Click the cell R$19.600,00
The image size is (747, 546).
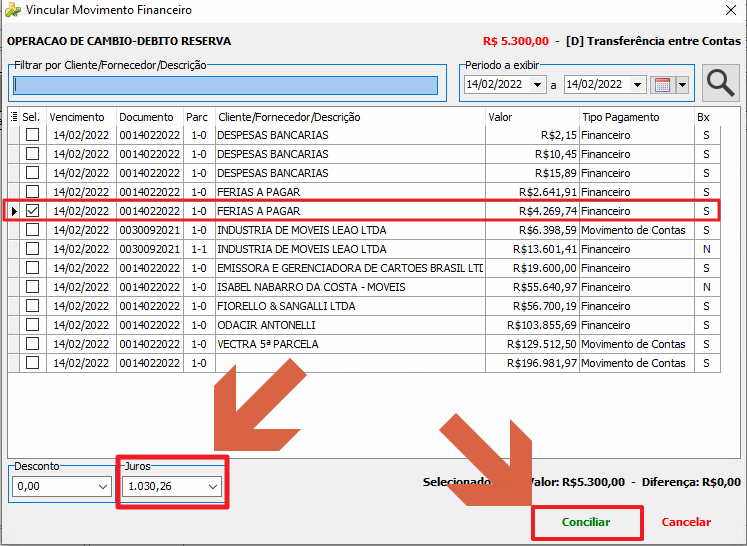coord(532,268)
